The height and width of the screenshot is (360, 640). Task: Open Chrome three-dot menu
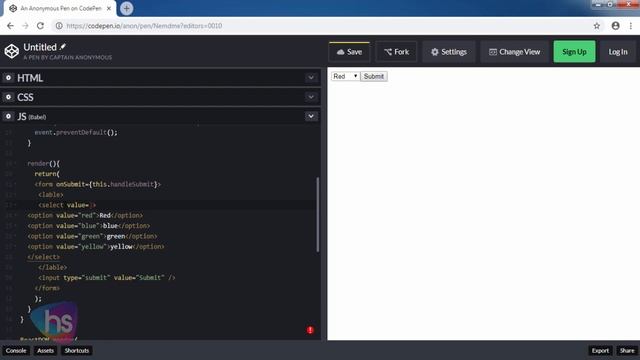[631, 26]
